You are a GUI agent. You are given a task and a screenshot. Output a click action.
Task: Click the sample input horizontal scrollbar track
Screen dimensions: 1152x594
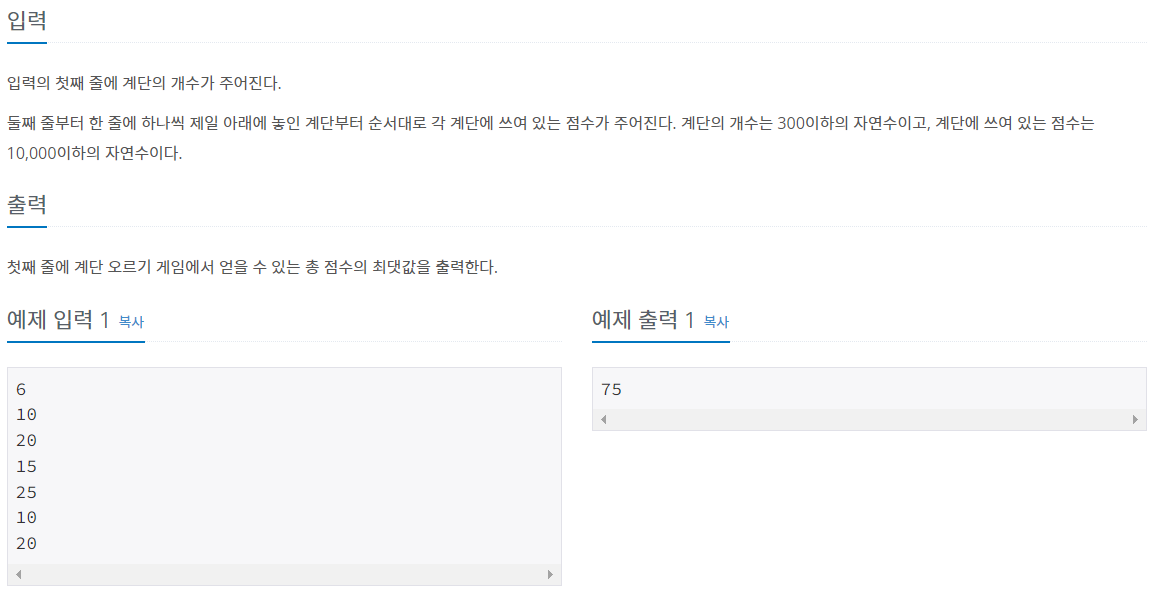(x=284, y=574)
